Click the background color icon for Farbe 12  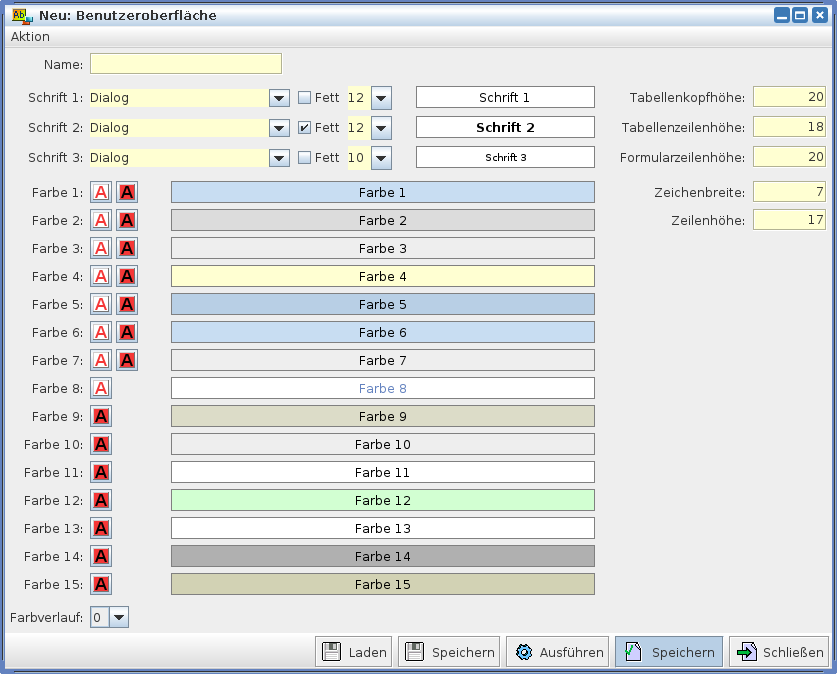[x=101, y=500]
